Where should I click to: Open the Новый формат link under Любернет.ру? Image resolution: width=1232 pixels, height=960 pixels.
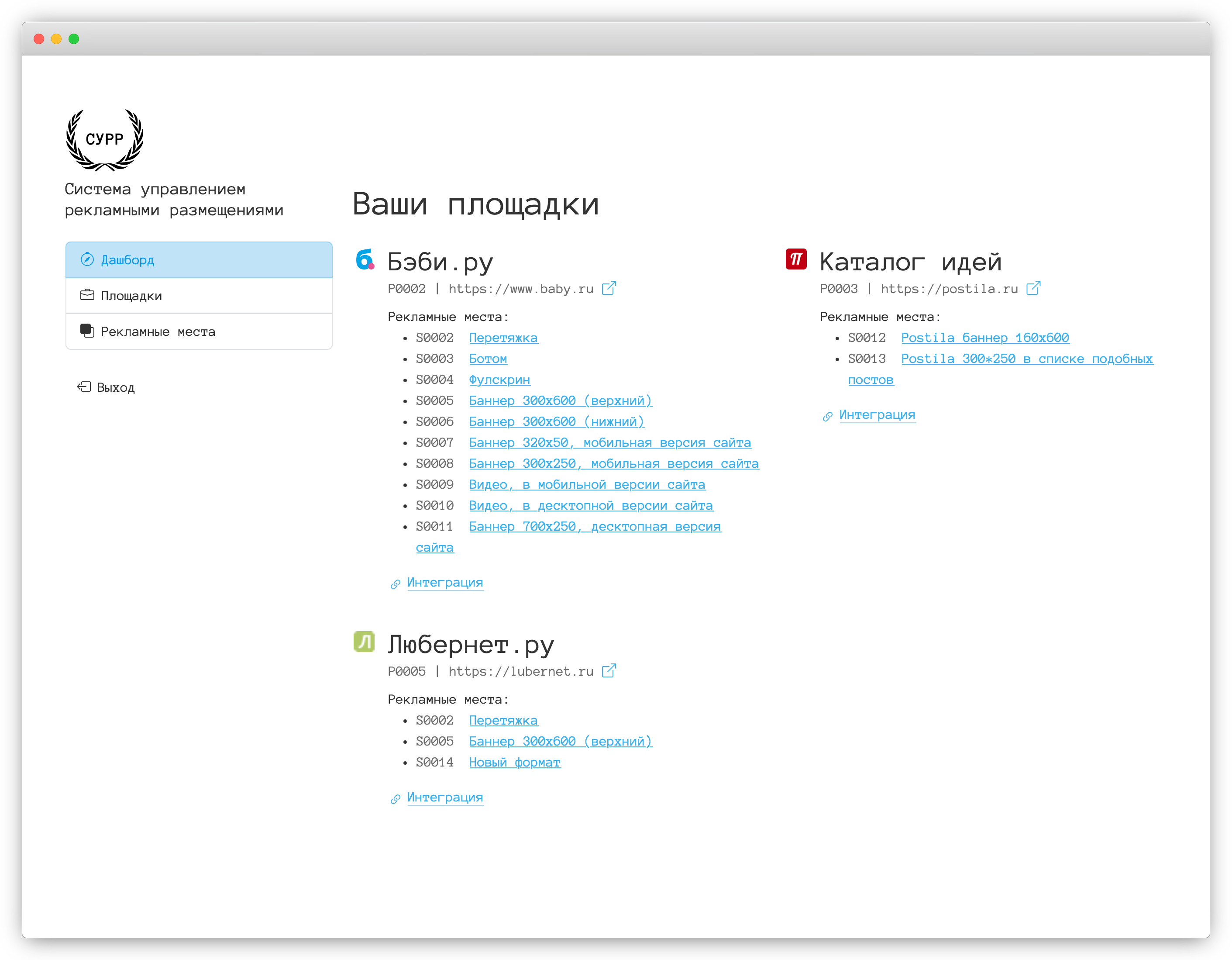[x=514, y=762]
